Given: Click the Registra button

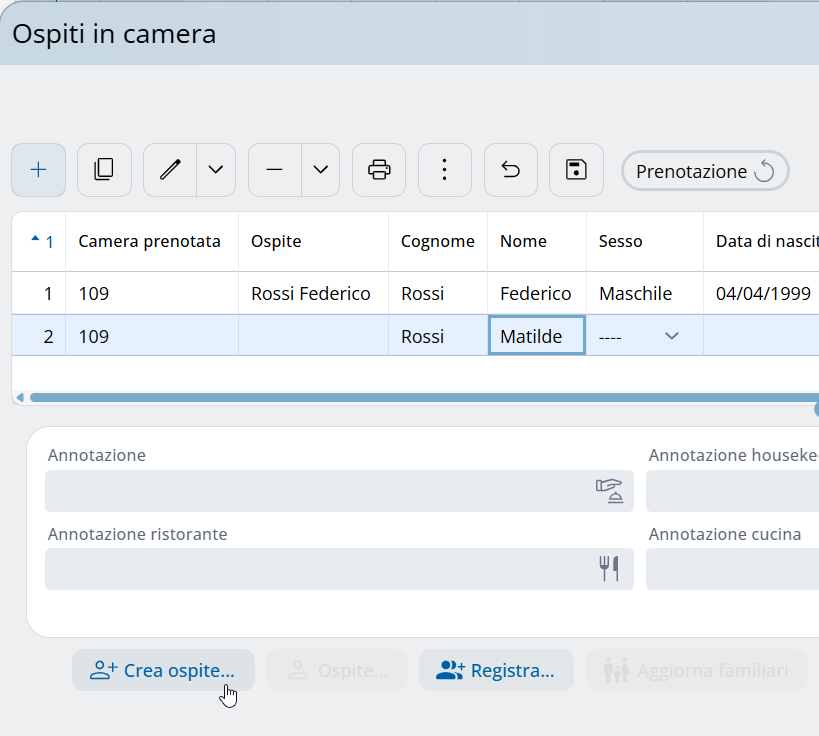Looking at the screenshot, I should point(496,670).
